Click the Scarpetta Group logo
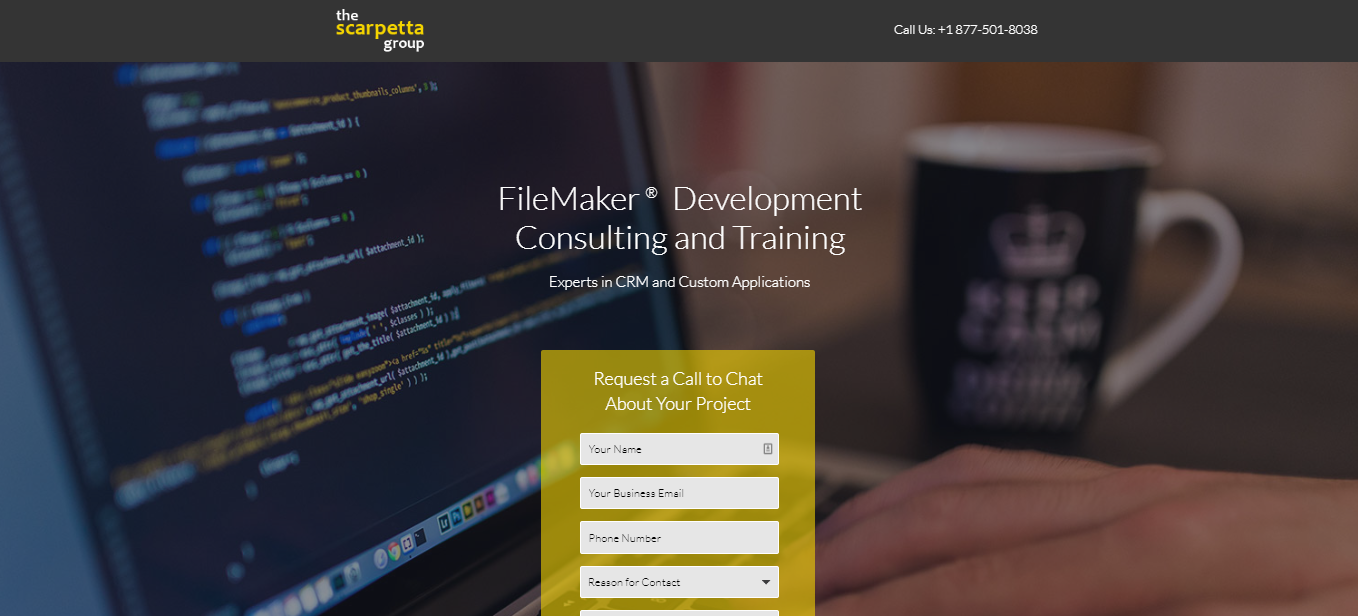 click(380, 30)
